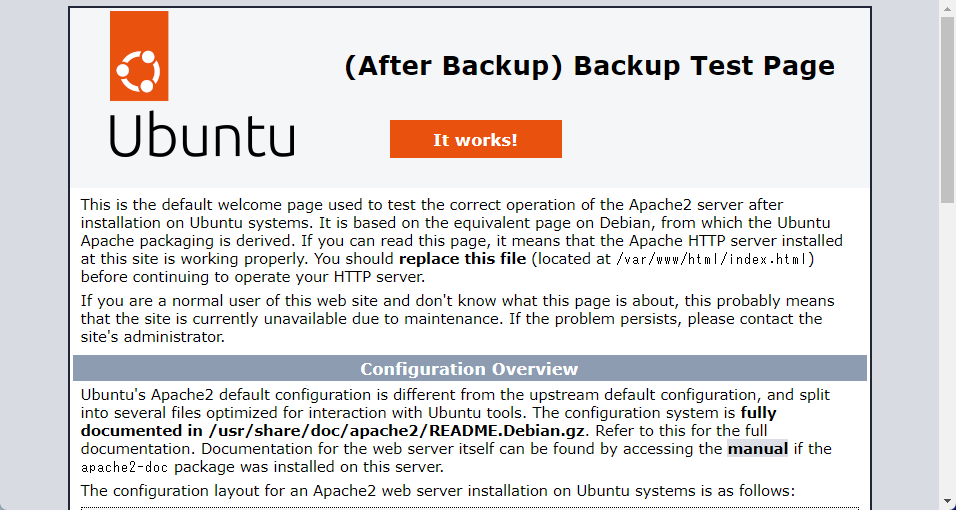Click the 'apache2-doc' package name
Screen dimensions: 956x510
[x=127, y=467]
